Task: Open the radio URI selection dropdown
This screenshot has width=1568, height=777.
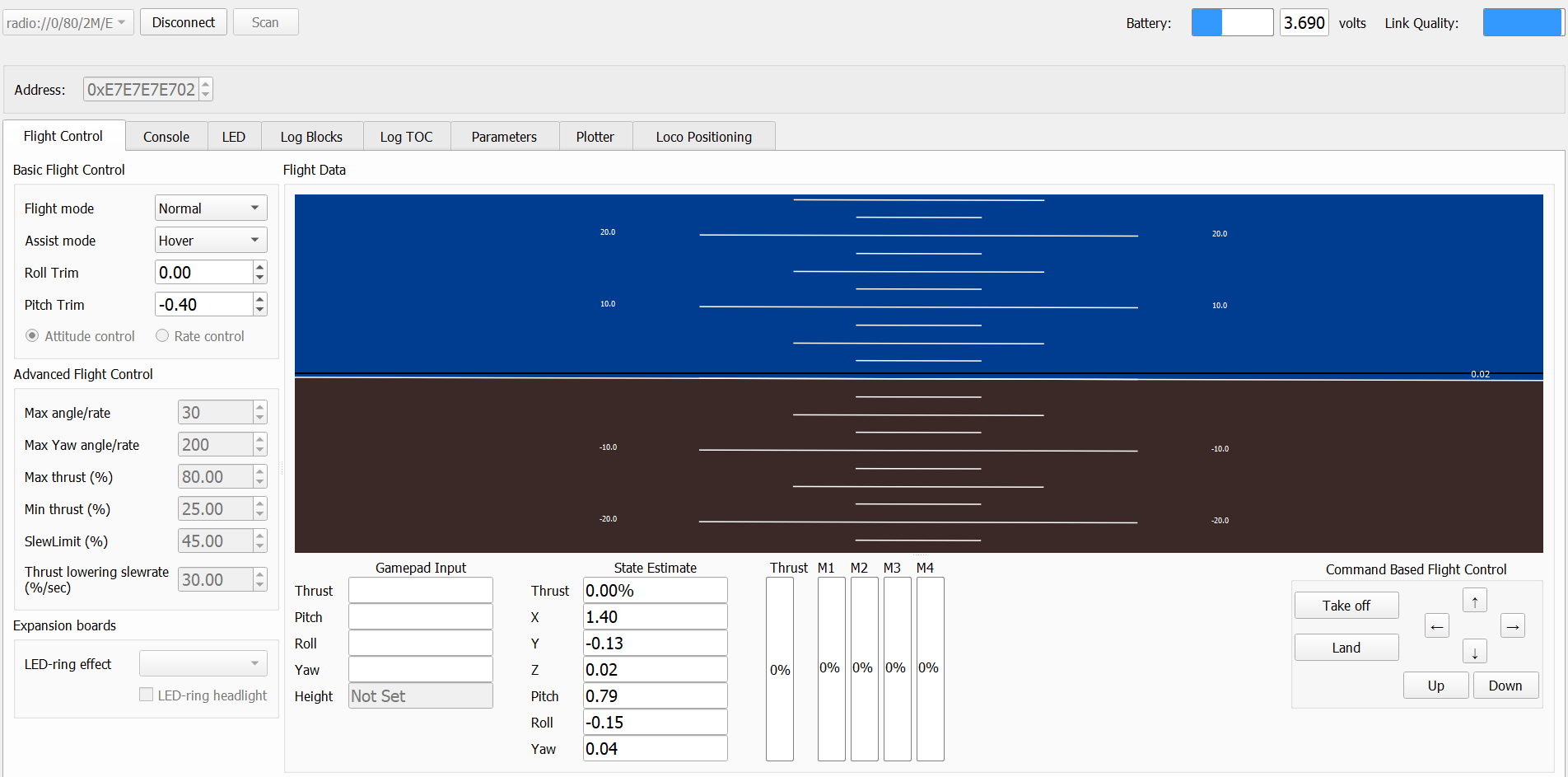Action: pos(67,23)
